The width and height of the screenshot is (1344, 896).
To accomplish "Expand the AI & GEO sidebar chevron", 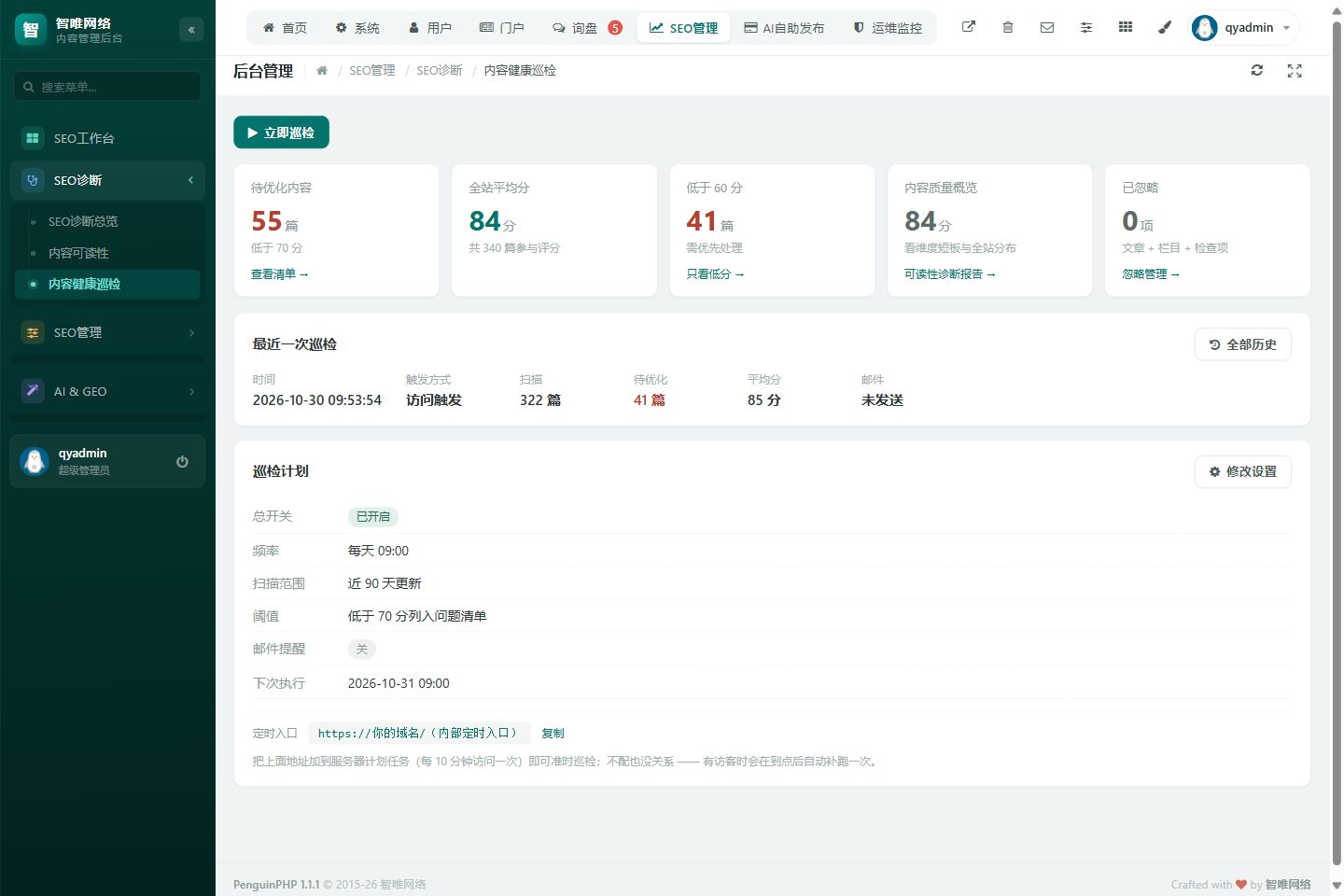I will tap(191, 391).
